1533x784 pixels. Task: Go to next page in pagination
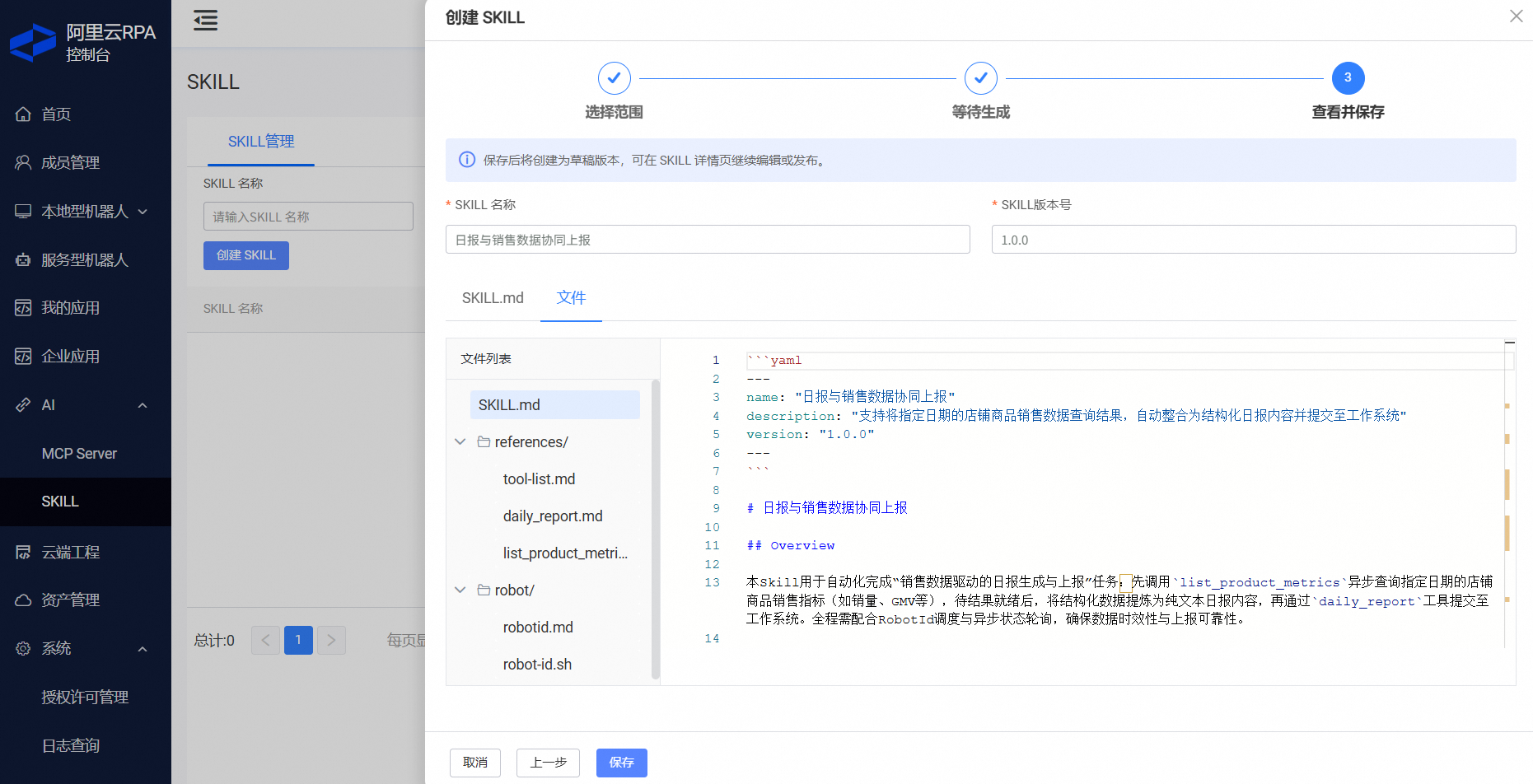click(331, 640)
